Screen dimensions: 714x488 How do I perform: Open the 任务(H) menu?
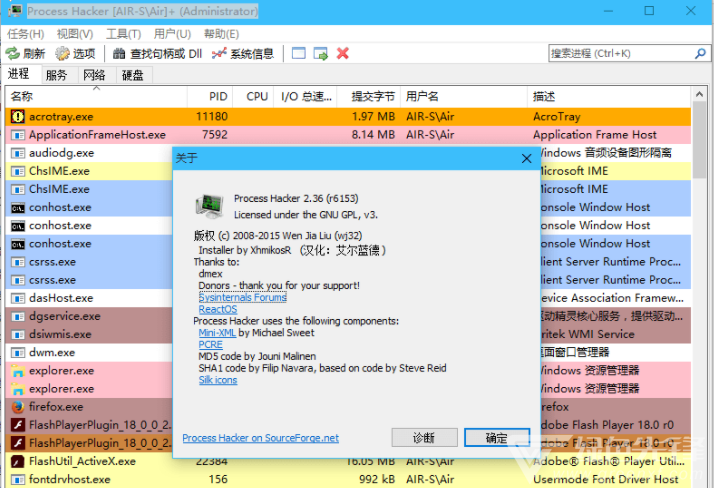tap(26, 34)
